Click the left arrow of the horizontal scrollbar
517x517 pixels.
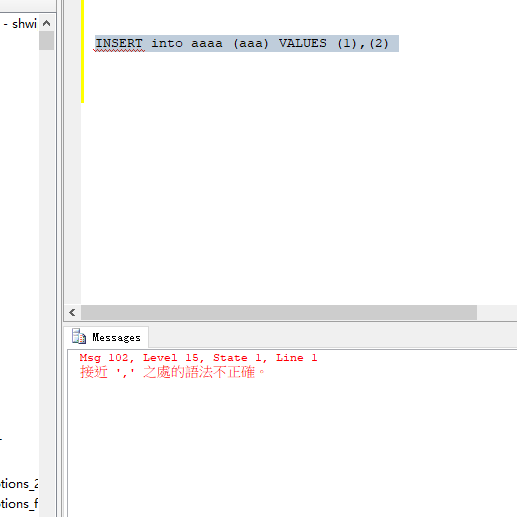[72, 312]
